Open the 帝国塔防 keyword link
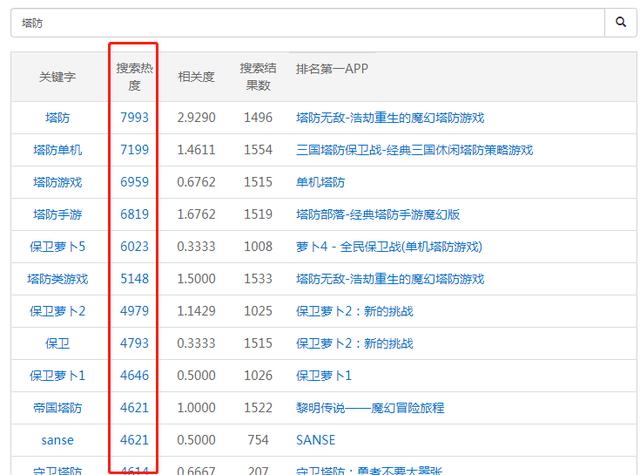640x475 pixels. point(58,408)
